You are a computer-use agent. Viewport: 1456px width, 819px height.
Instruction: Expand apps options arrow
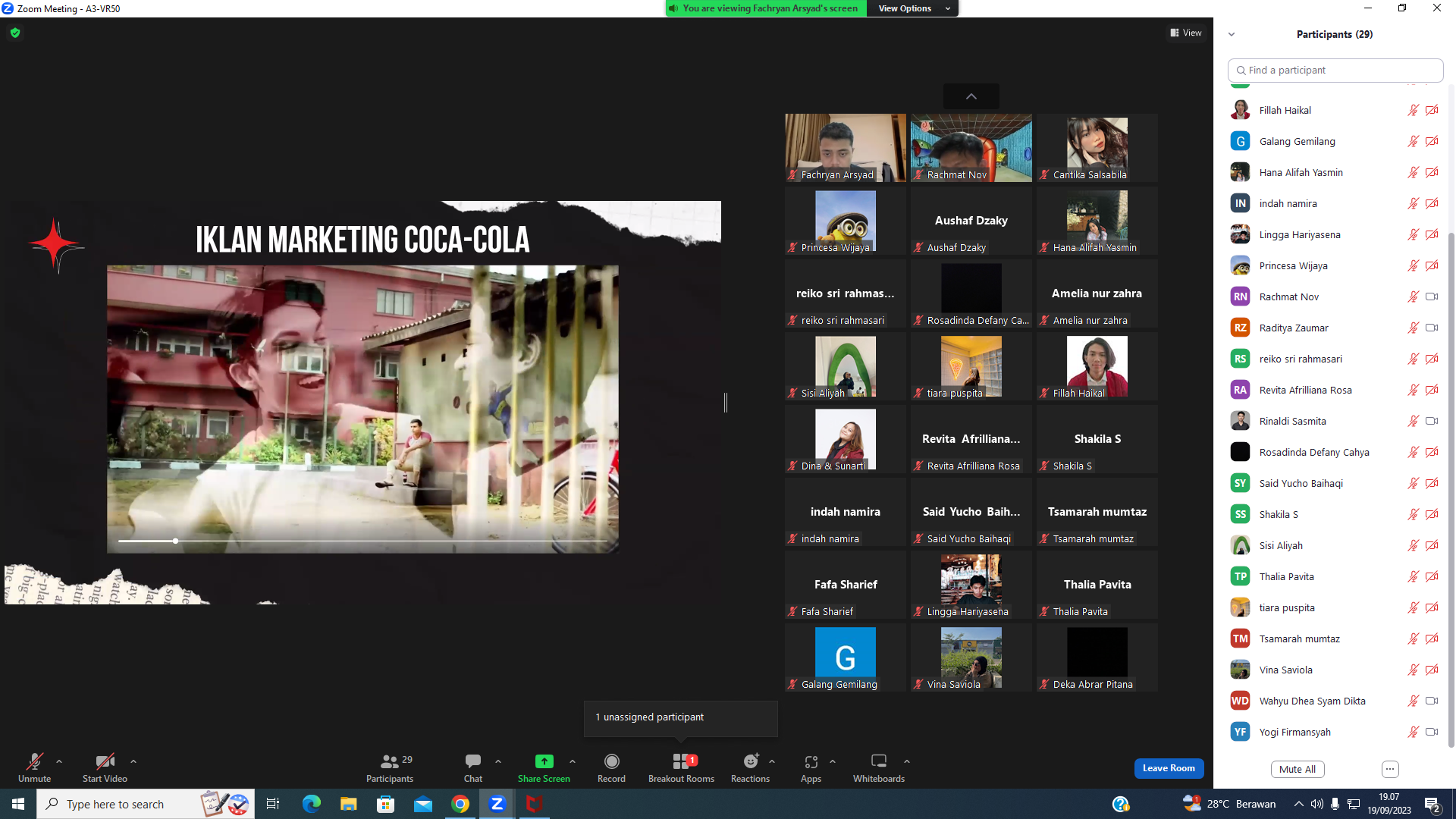[833, 761]
